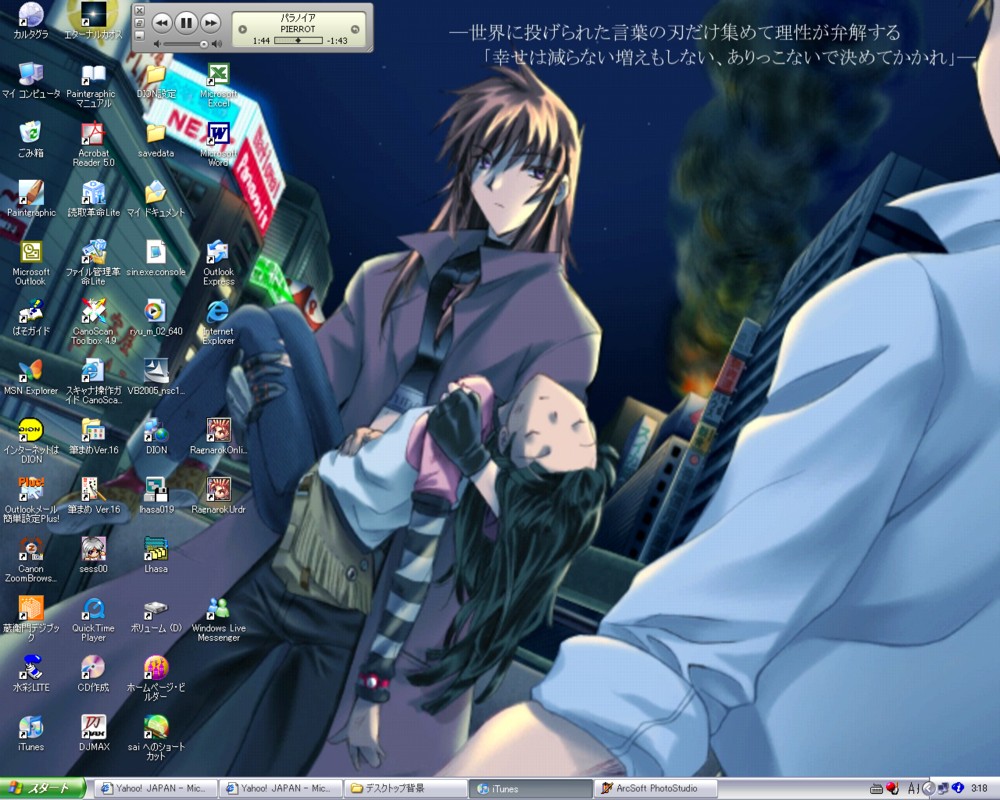Launch Paintgraphic application
Screen dimensions: 1000x800
point(31,199)
